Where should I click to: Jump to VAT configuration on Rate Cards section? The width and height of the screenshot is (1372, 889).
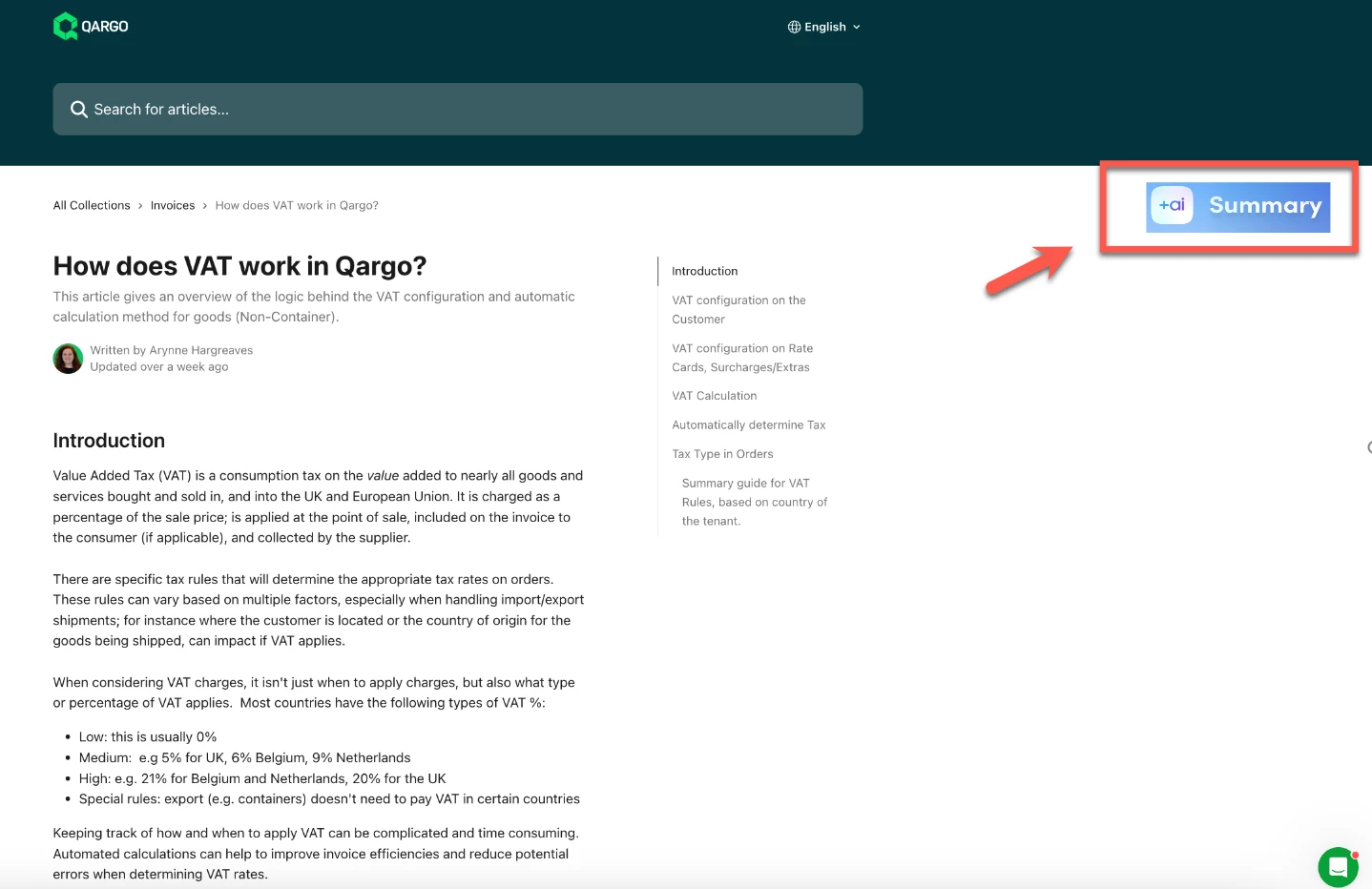pyautogui.click(x=742, y=358)
